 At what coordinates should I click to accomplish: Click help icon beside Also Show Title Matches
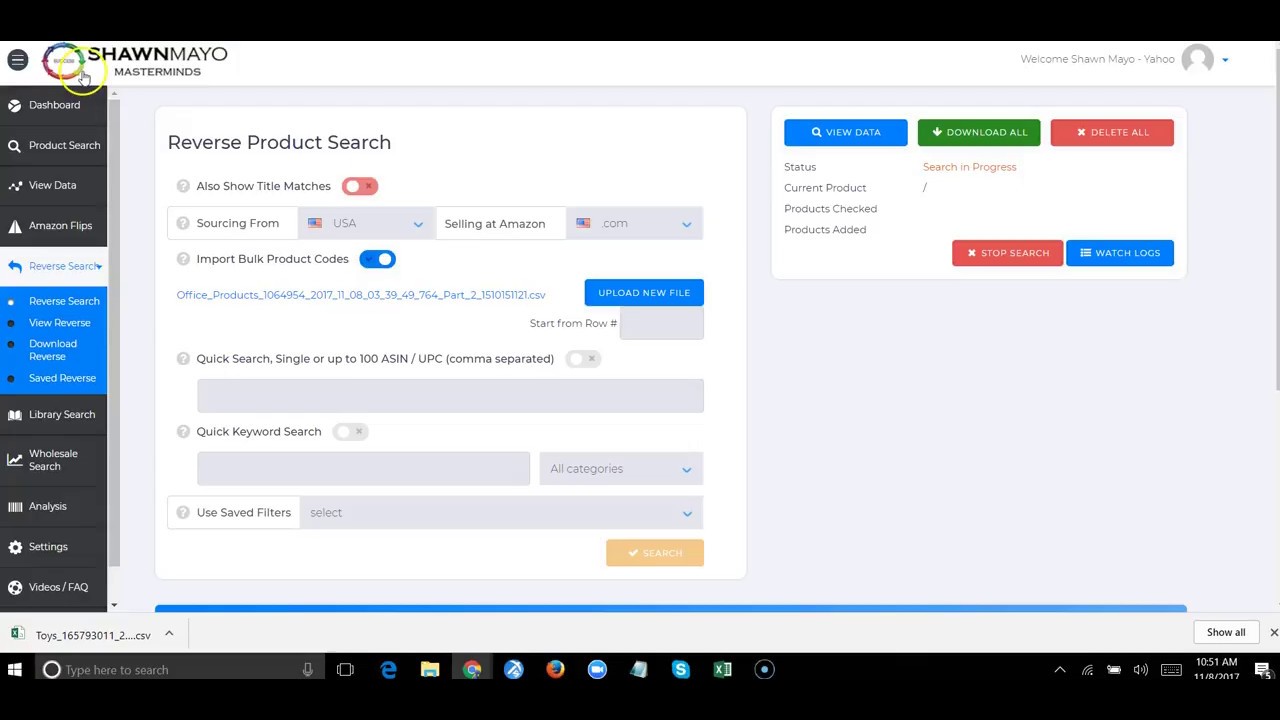pyautogui.click(x=183, y=186)
